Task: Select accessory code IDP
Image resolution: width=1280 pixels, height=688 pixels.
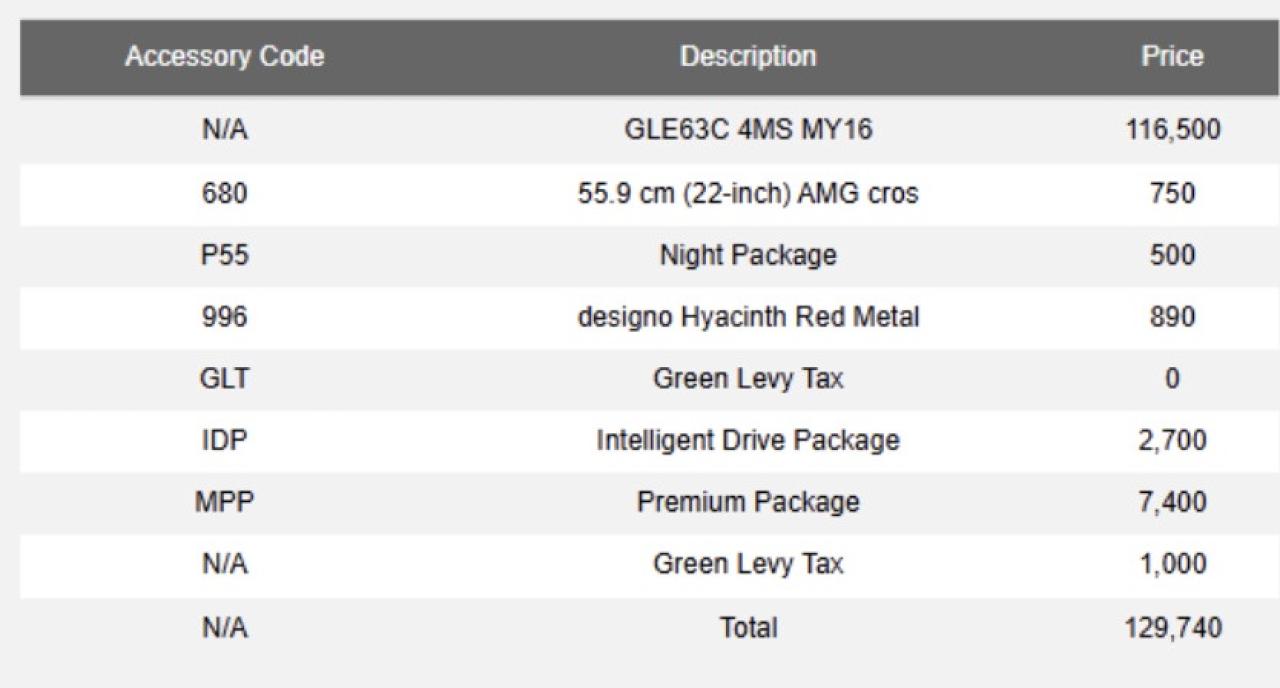Action: point(224,440)
